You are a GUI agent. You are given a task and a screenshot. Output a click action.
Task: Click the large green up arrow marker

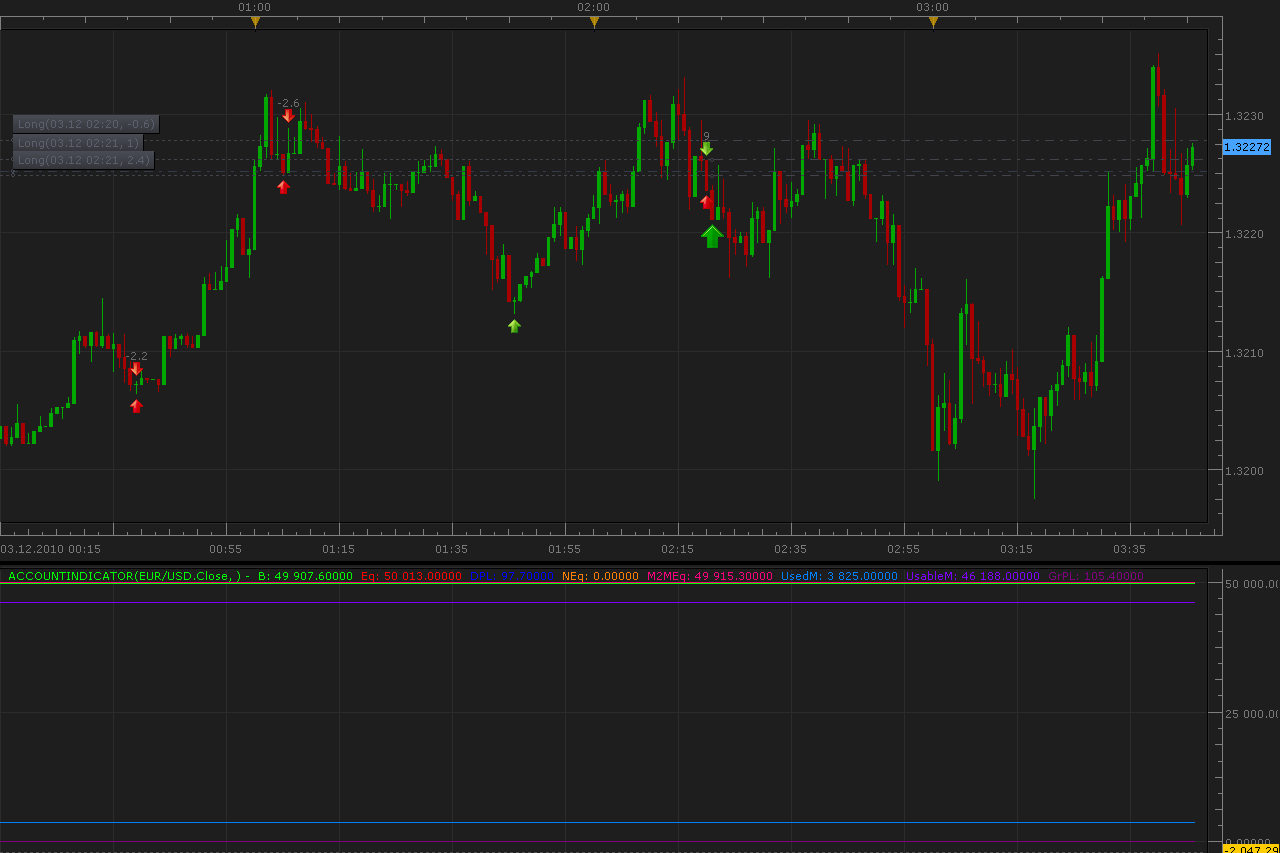click(712, 236)
